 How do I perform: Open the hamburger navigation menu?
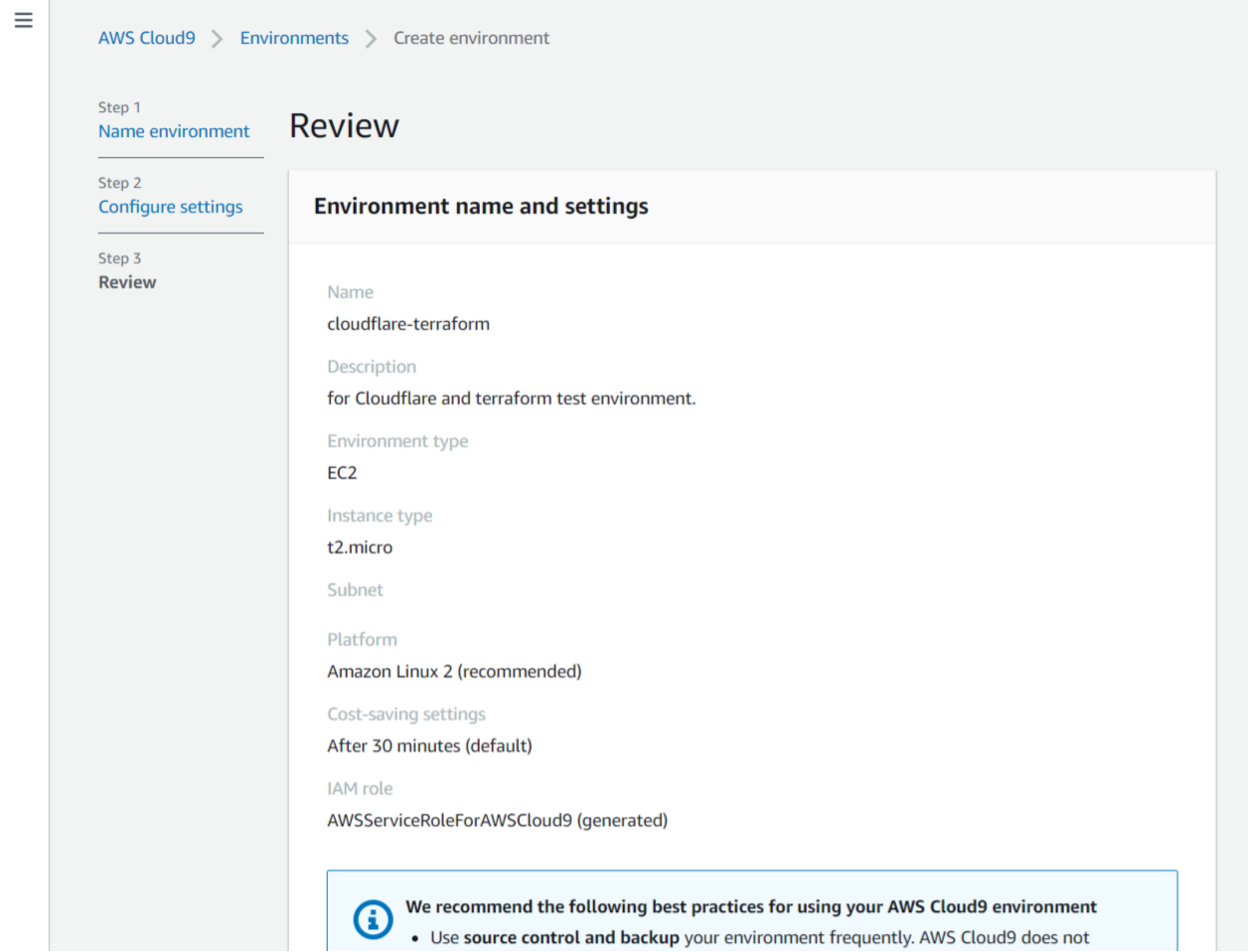coord(24,20)
